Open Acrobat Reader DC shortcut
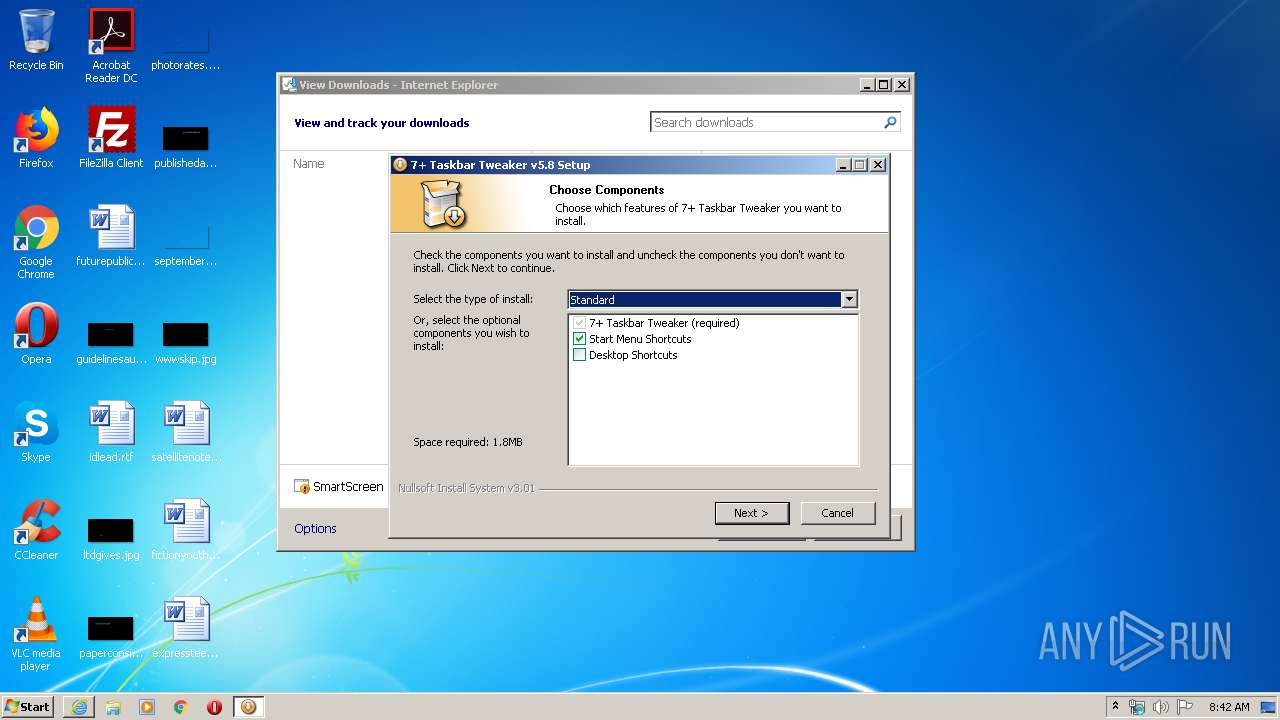This screenshot has width=1280, height=720. point(111,46)
